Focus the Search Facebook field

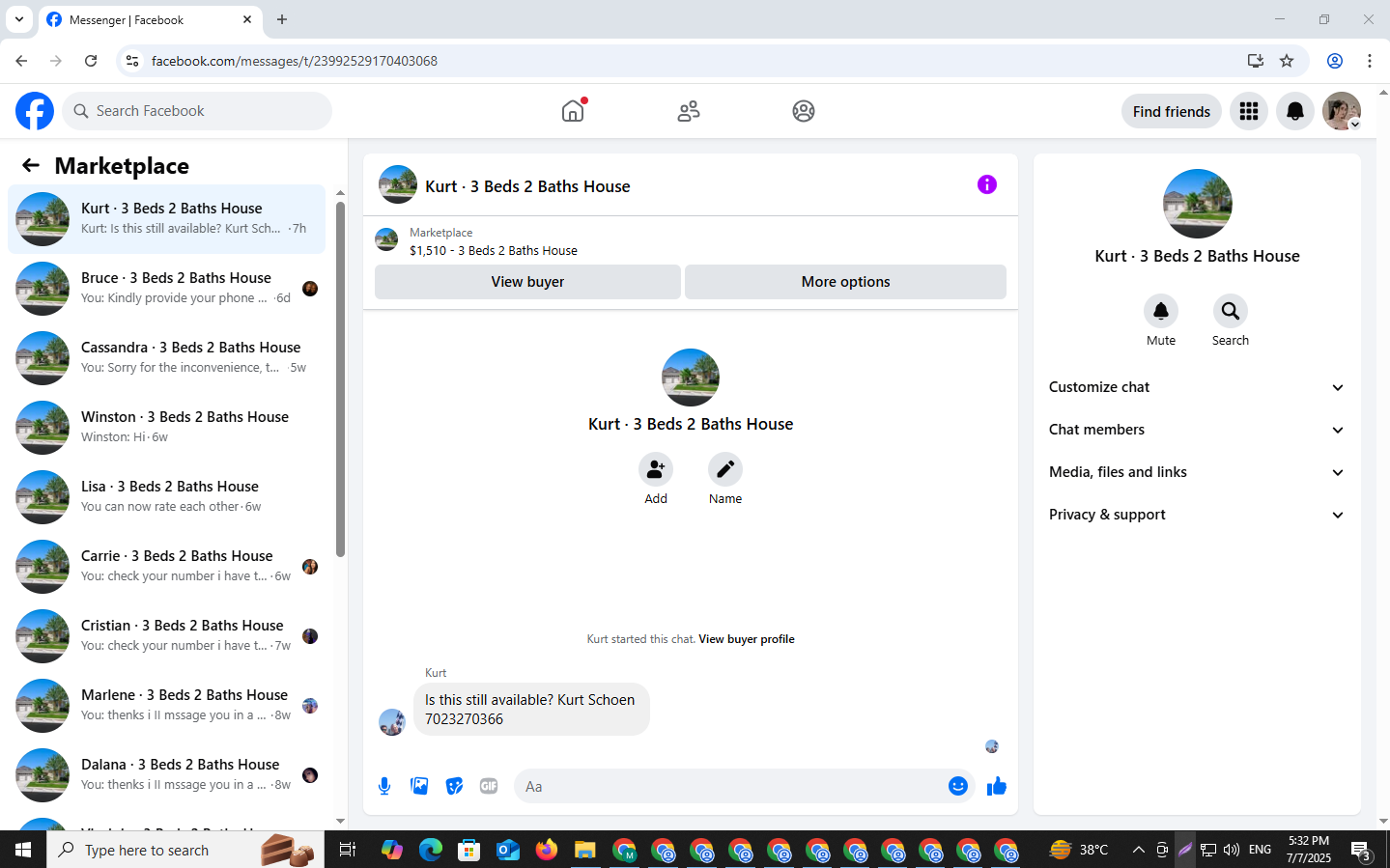pyautogui.click(x=197, y=111)
